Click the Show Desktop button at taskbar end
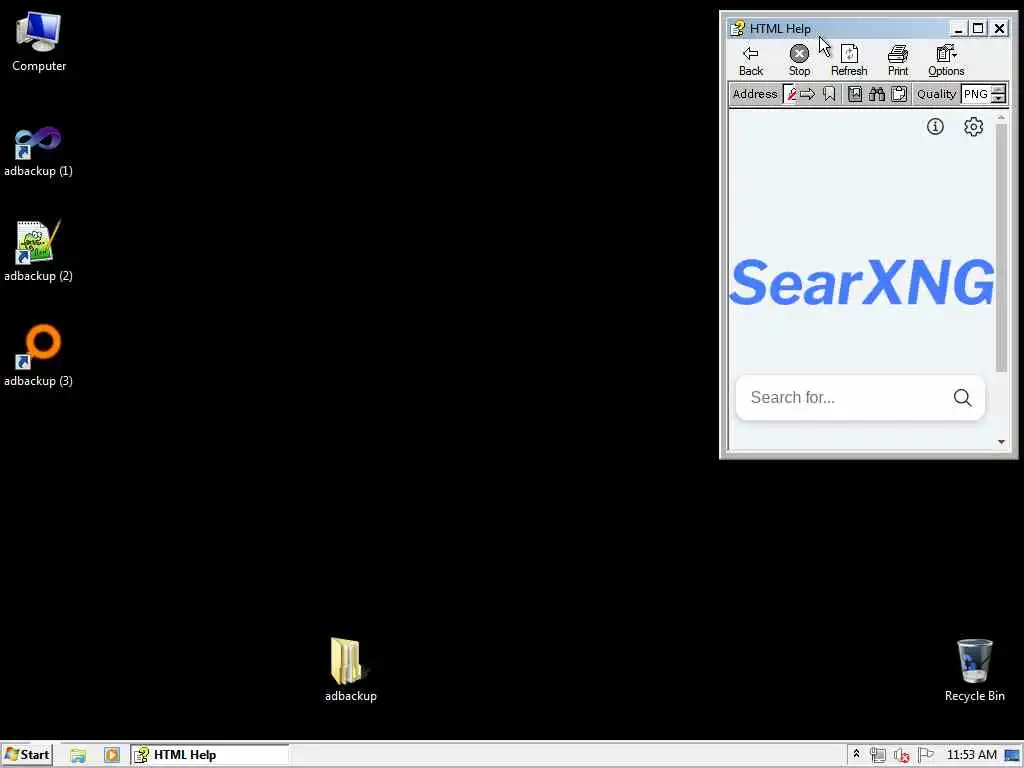This screenshot has width=1024, height=768. pos(1014,756)
